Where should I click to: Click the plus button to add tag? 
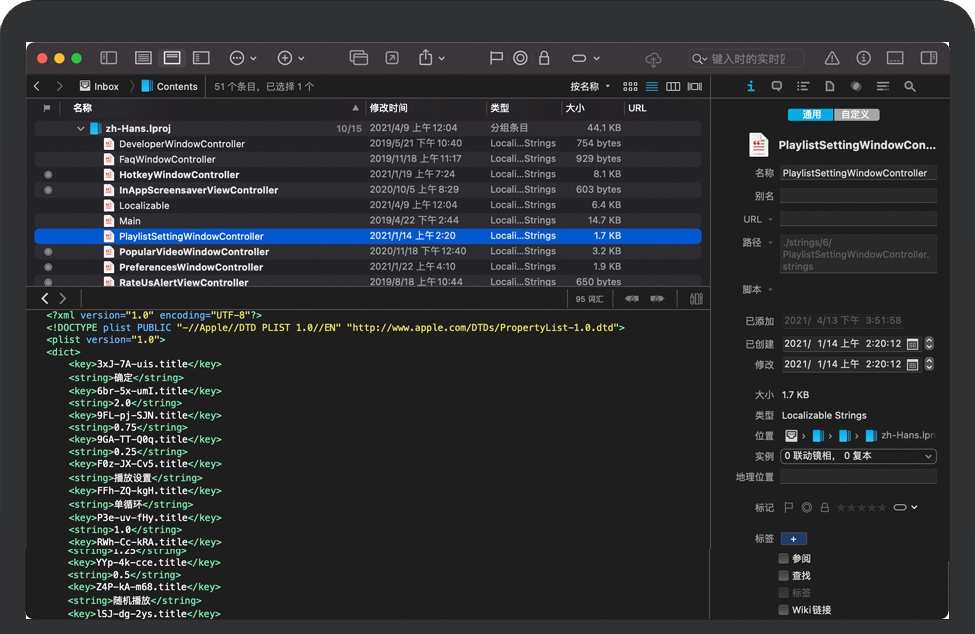[793, 539]
